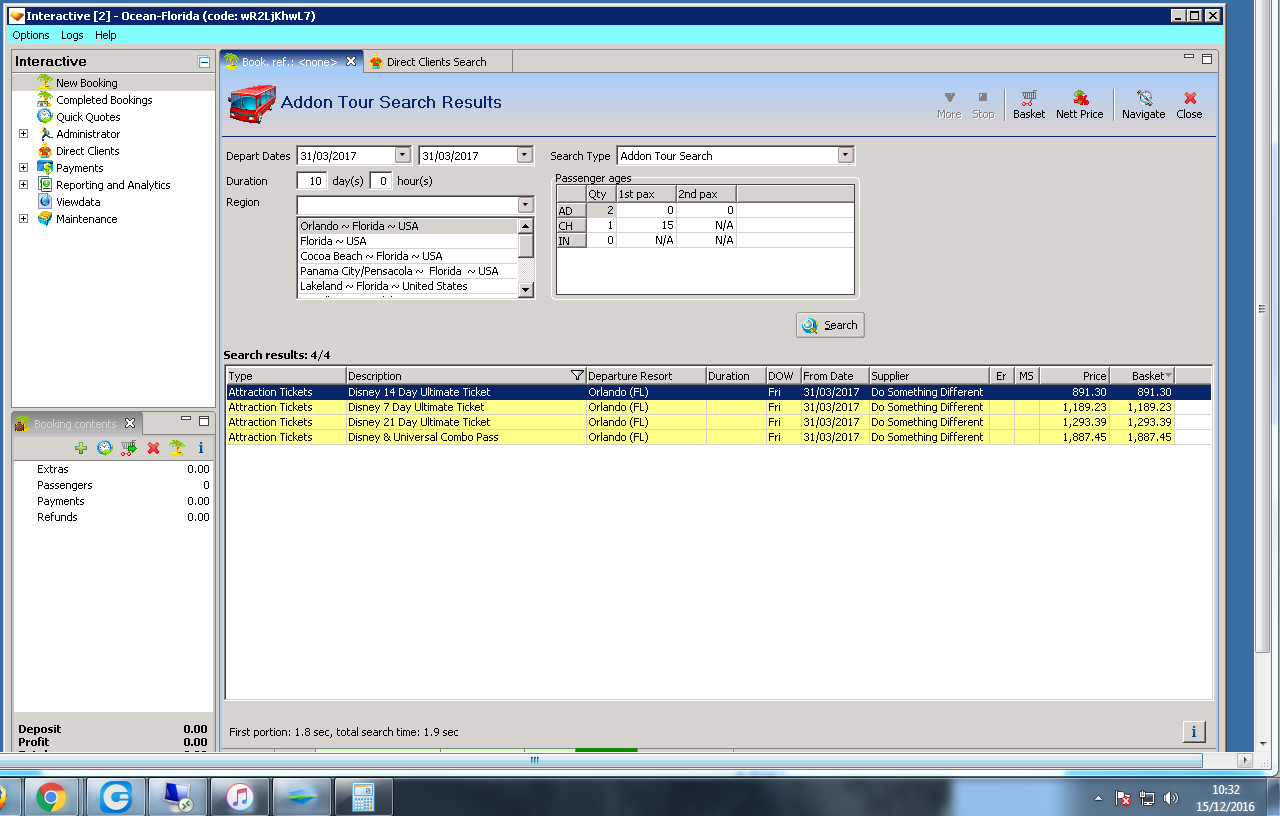Image resolution: width=1280 pixels, height=816 pixels.
Task: Open the Search Type dropdown
Action: coord(846,155)
